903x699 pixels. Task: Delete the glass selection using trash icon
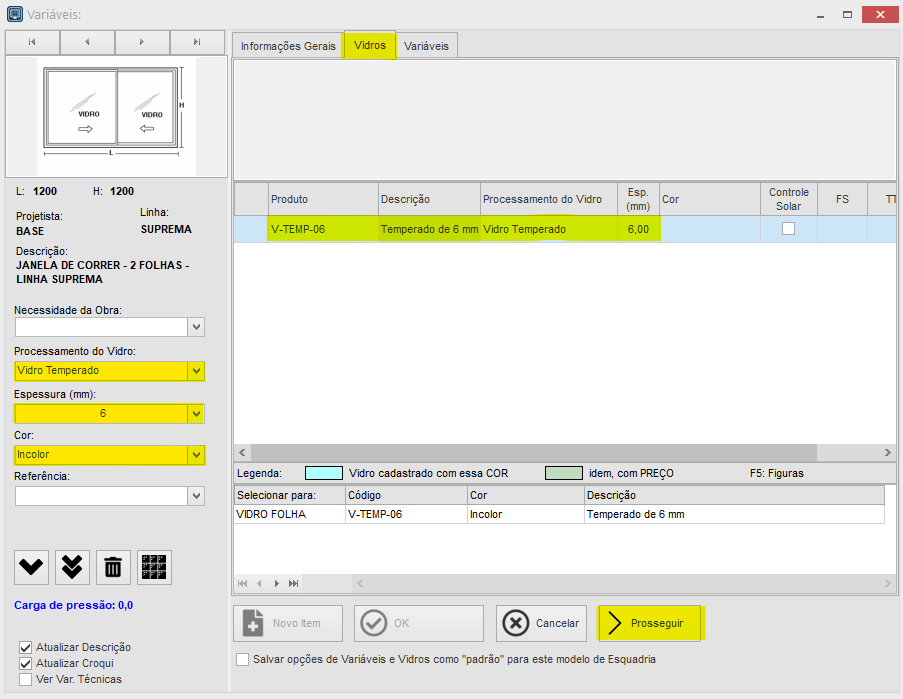click(113, 567)
